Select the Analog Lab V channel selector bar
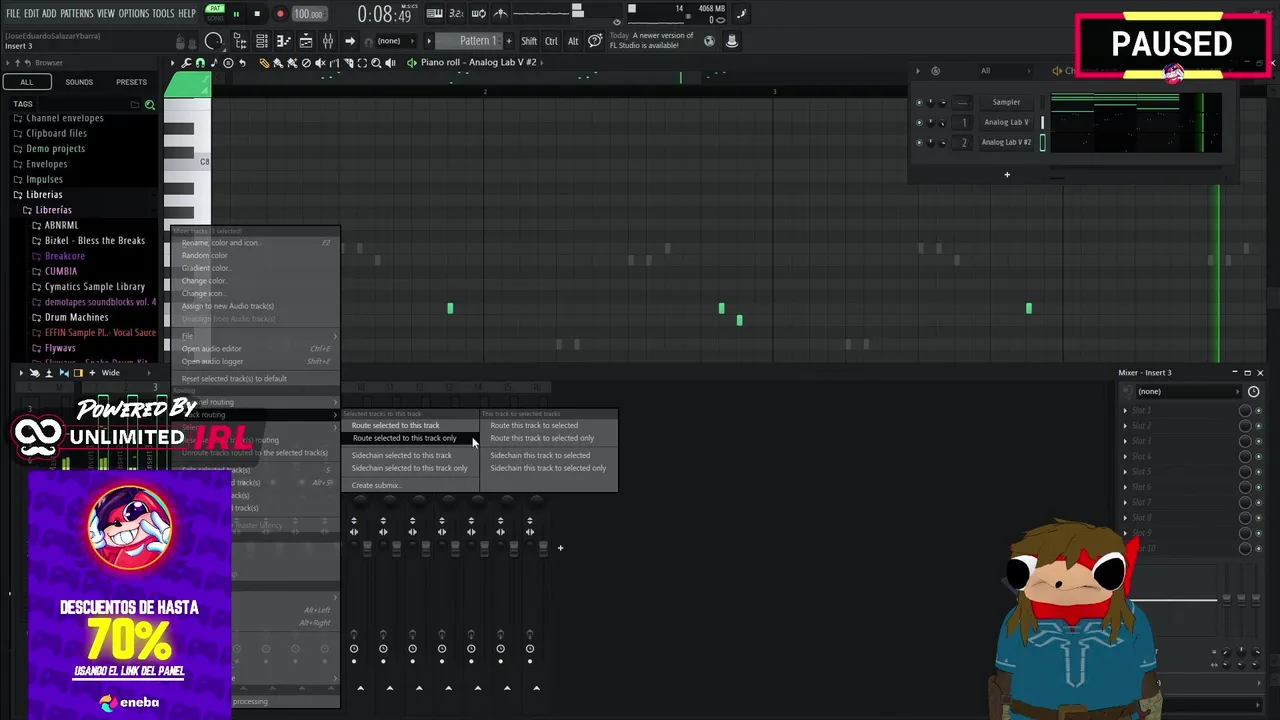Screen dimensions: 1280x720 (1042, 122)
